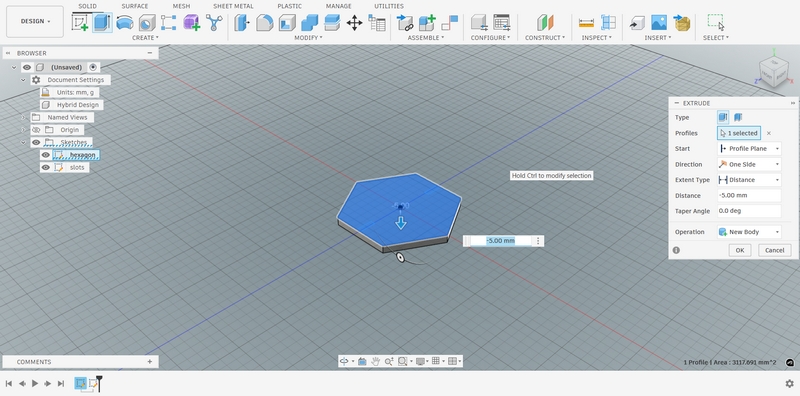Activate the window Select tool icon
Viewport: 800px width, 396px height.
pyautogui.click(x=716, y=22)
